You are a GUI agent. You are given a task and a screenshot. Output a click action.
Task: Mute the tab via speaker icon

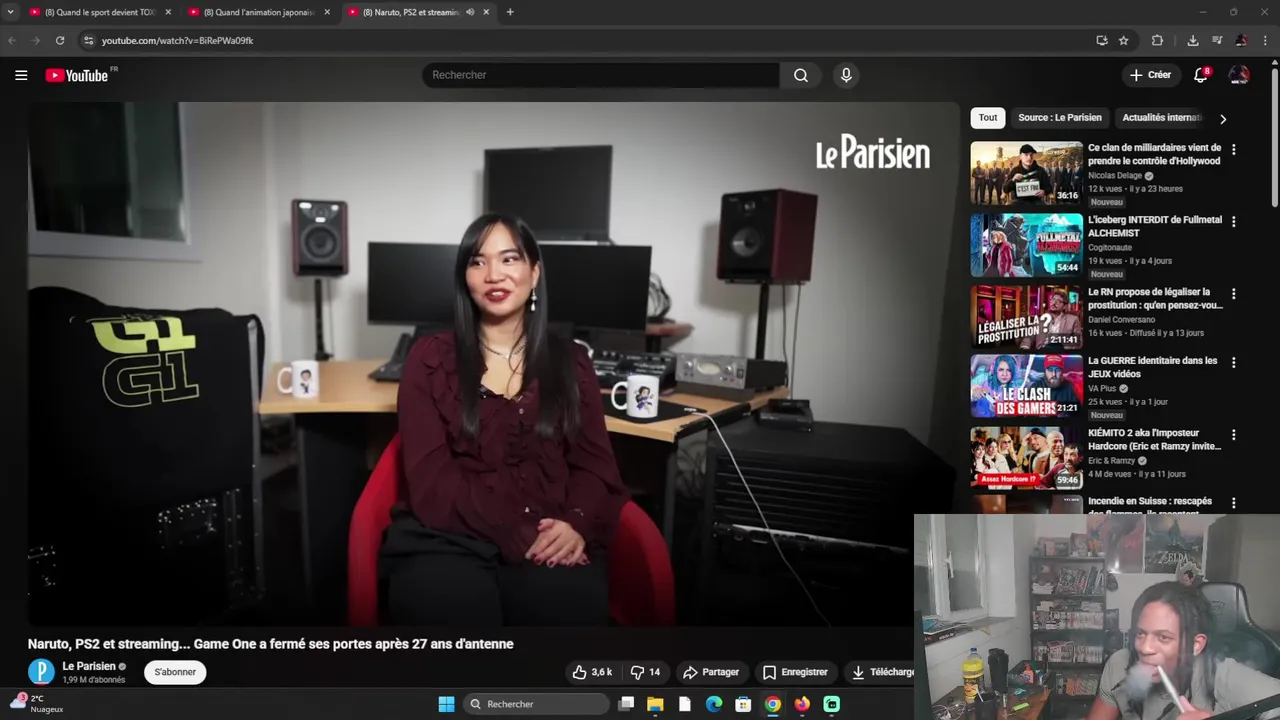click(469, 12)
